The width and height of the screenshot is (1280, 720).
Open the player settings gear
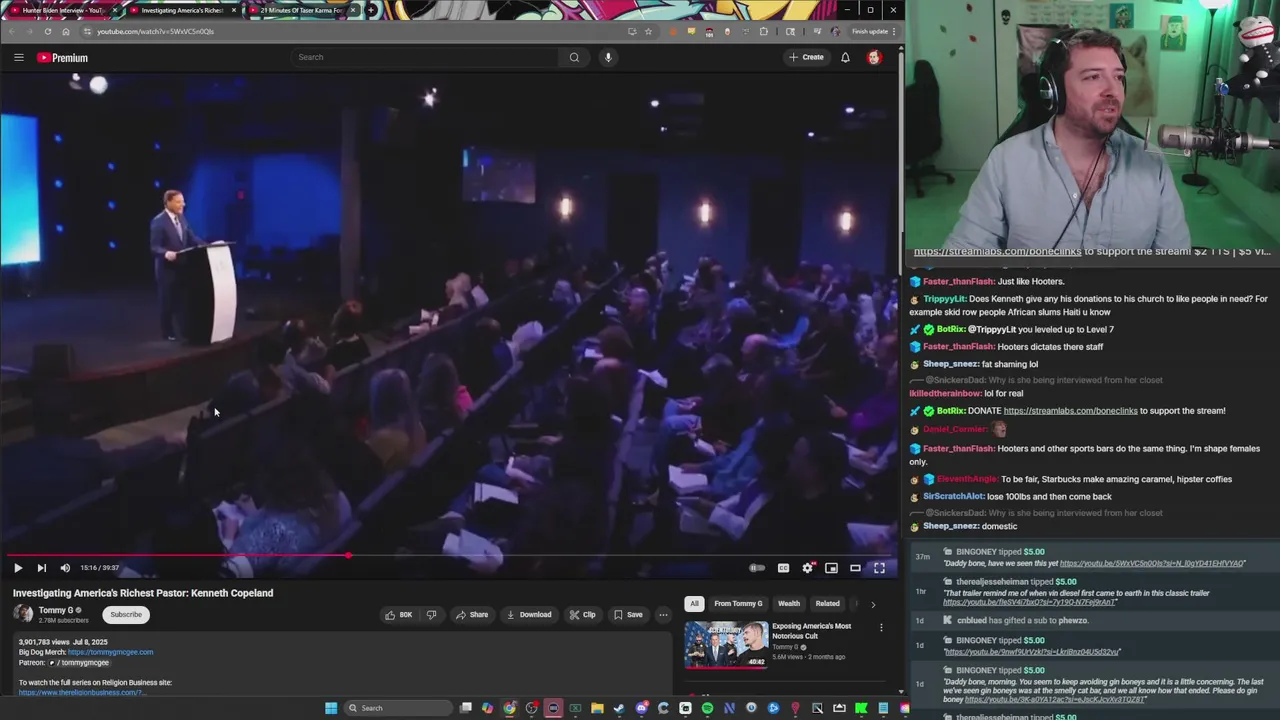tap(808, 568)
